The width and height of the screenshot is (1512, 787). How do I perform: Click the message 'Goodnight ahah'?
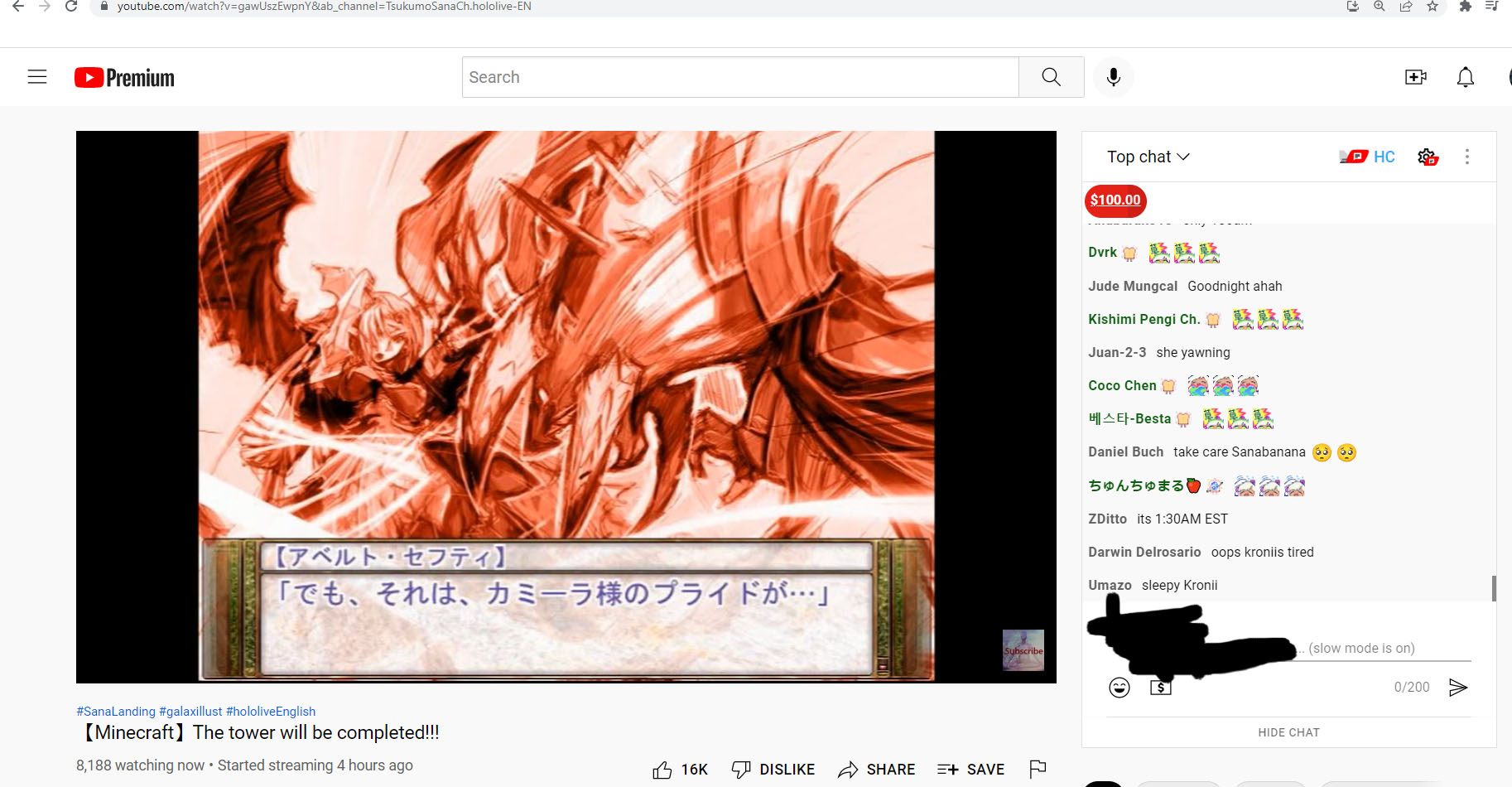point(1235,286)
